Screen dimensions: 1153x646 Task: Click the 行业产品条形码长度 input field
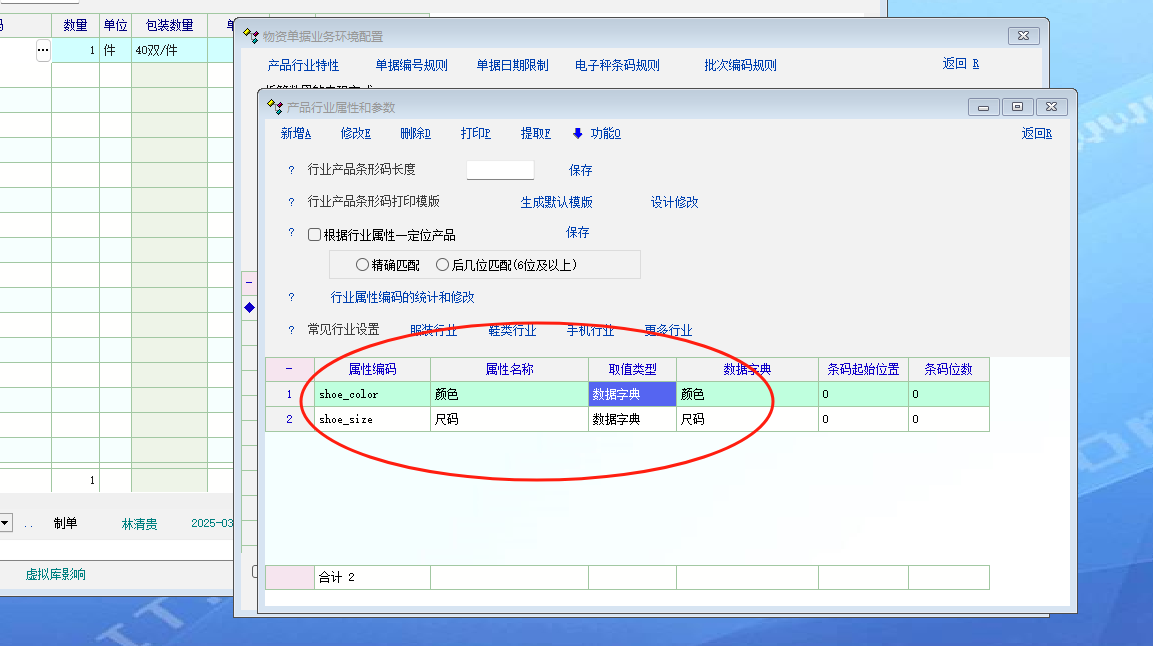(500, 170)
